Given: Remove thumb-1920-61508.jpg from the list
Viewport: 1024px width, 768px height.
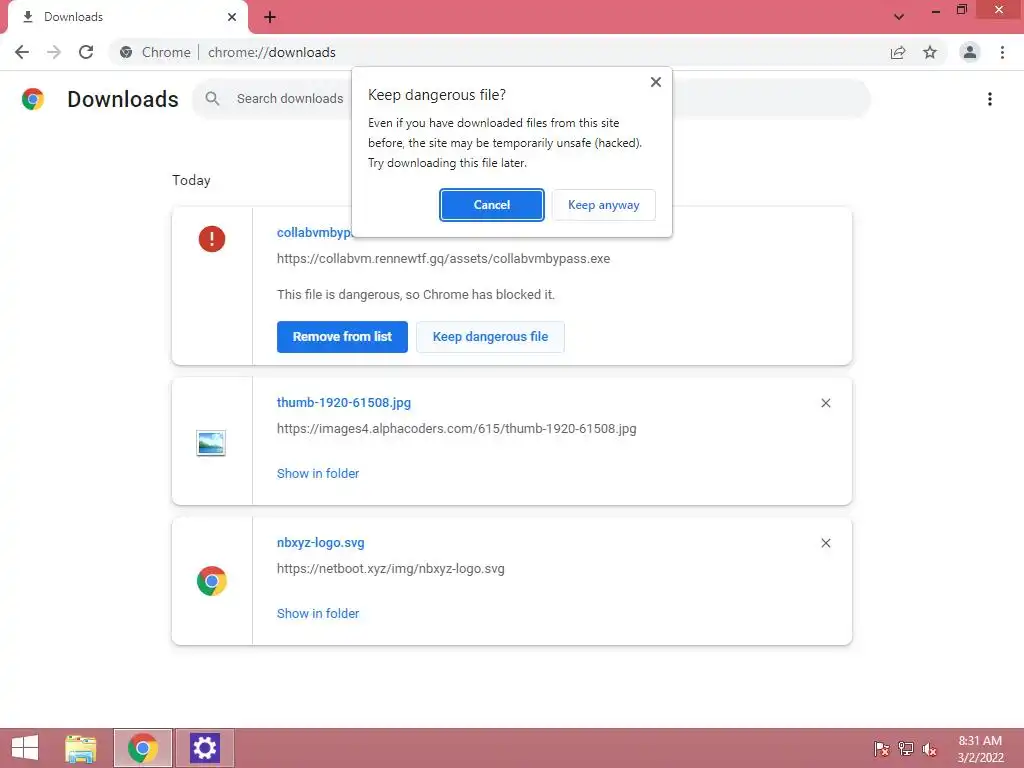Looking at the screenshot, I should coord(825,403).
